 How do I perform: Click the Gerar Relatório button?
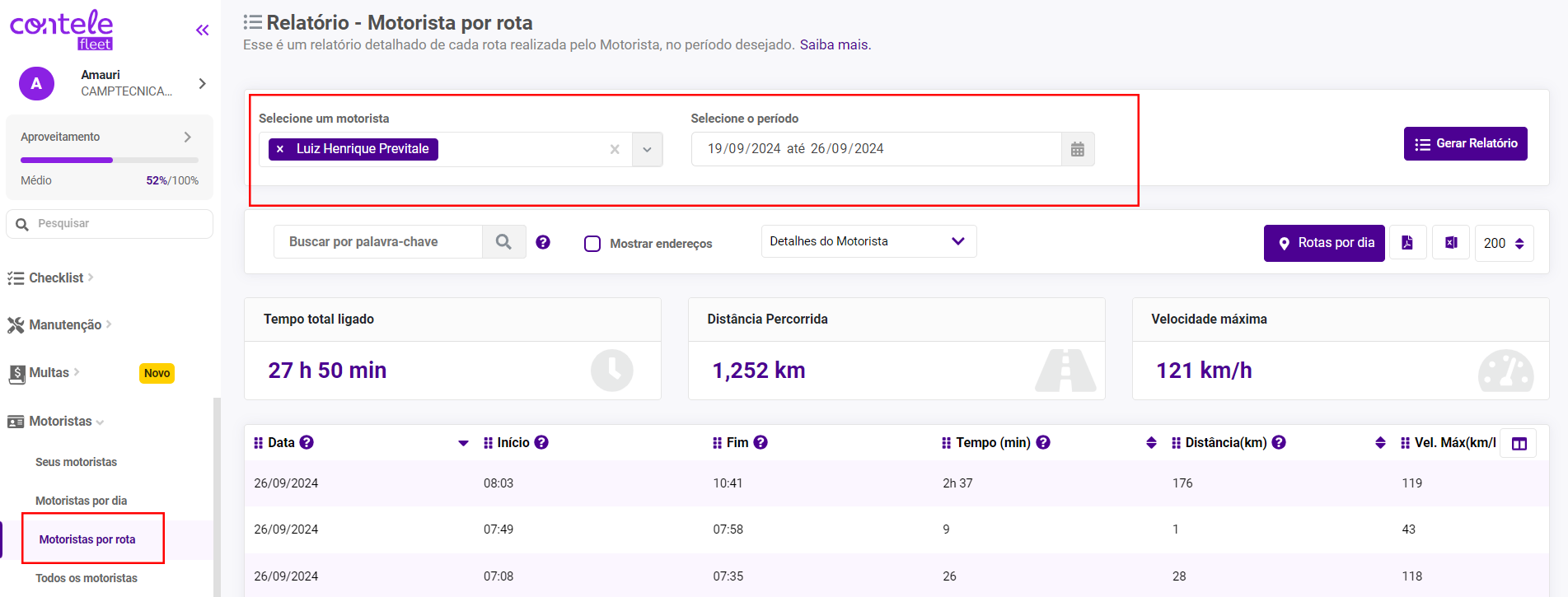point(1465,144)
